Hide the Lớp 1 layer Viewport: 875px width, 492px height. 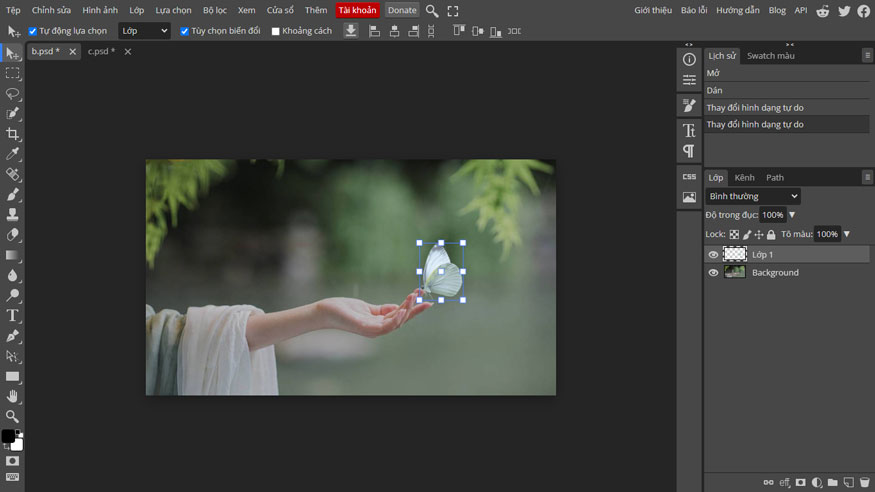713,255
